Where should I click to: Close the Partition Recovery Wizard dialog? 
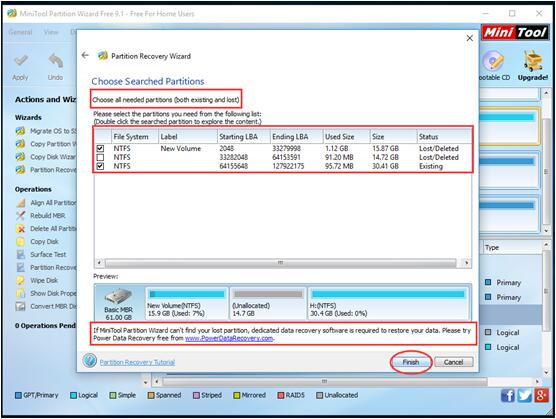pos(469,38)
